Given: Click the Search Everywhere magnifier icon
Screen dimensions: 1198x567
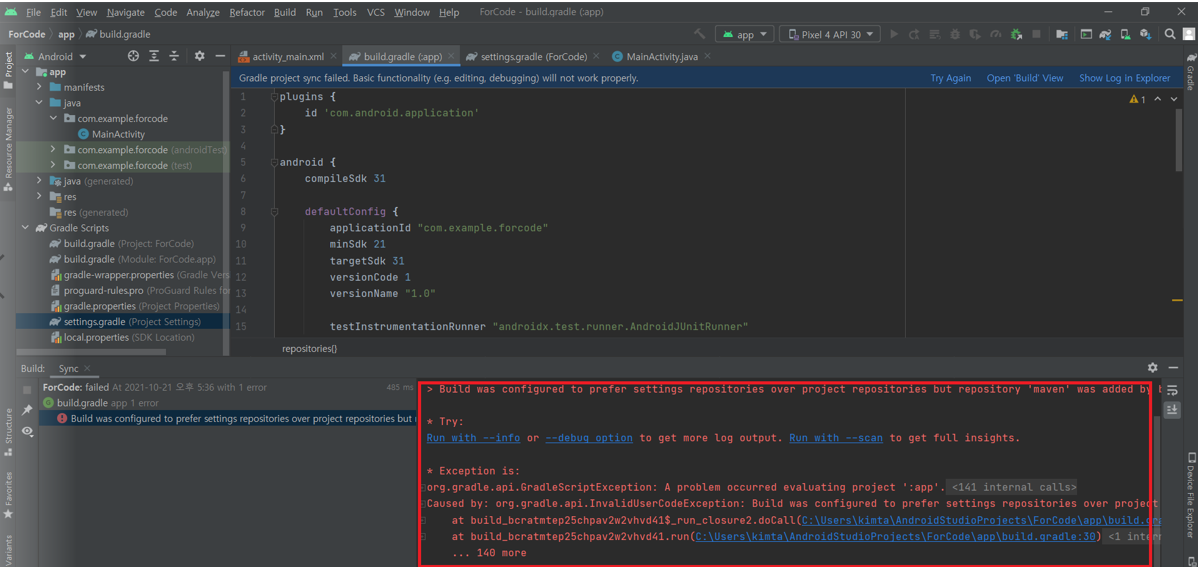Looking at the screenshot, I should pyautogui.click(x=1170, y=34).
